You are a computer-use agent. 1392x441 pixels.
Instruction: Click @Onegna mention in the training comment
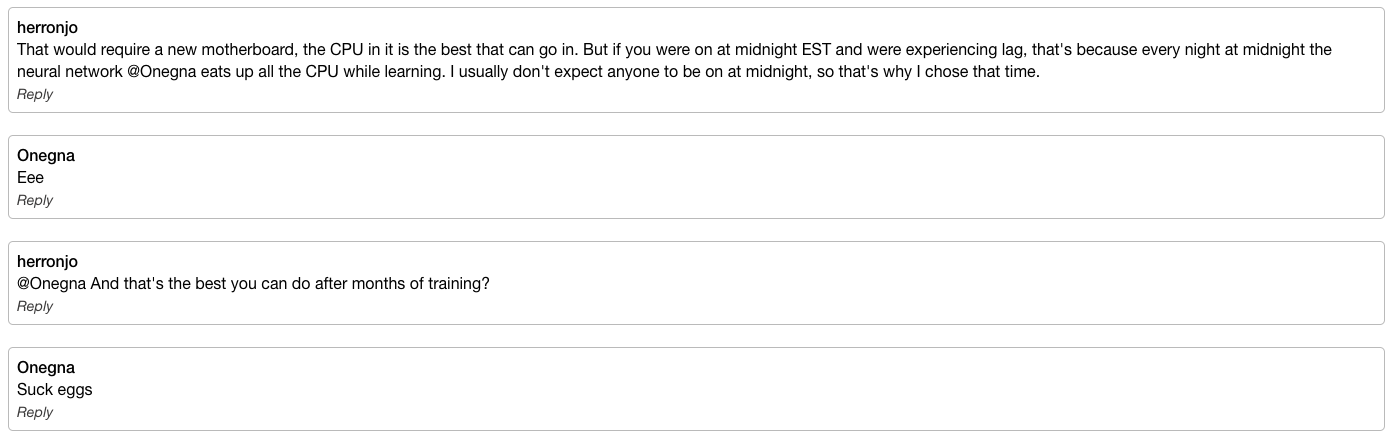[52, 284]
